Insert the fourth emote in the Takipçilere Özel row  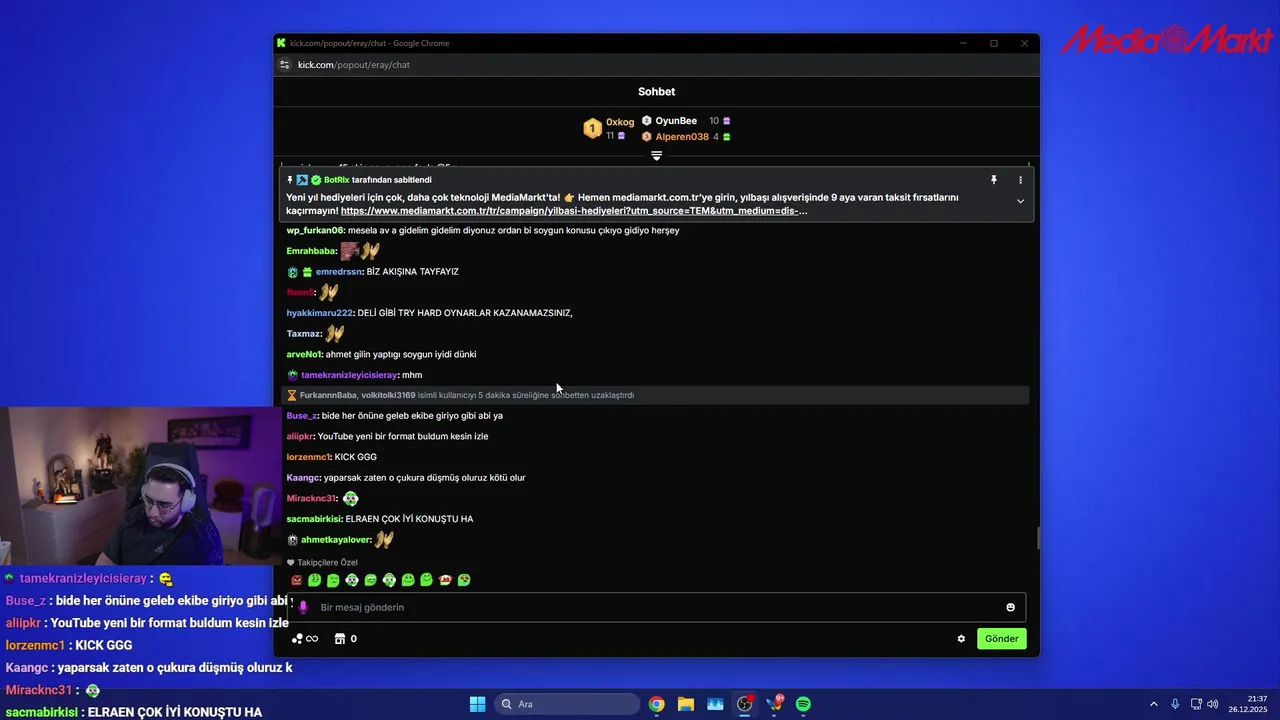click(x=352, y=580)
